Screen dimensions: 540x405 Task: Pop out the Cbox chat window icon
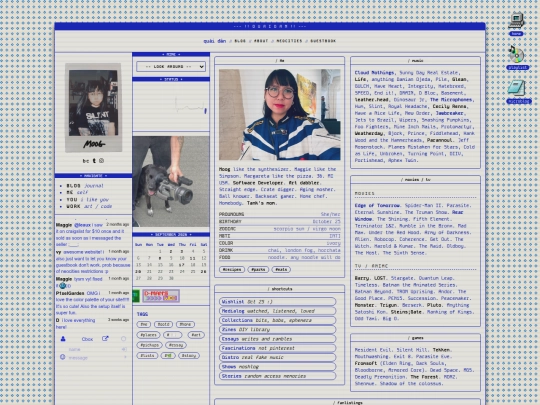click(105, 339)
